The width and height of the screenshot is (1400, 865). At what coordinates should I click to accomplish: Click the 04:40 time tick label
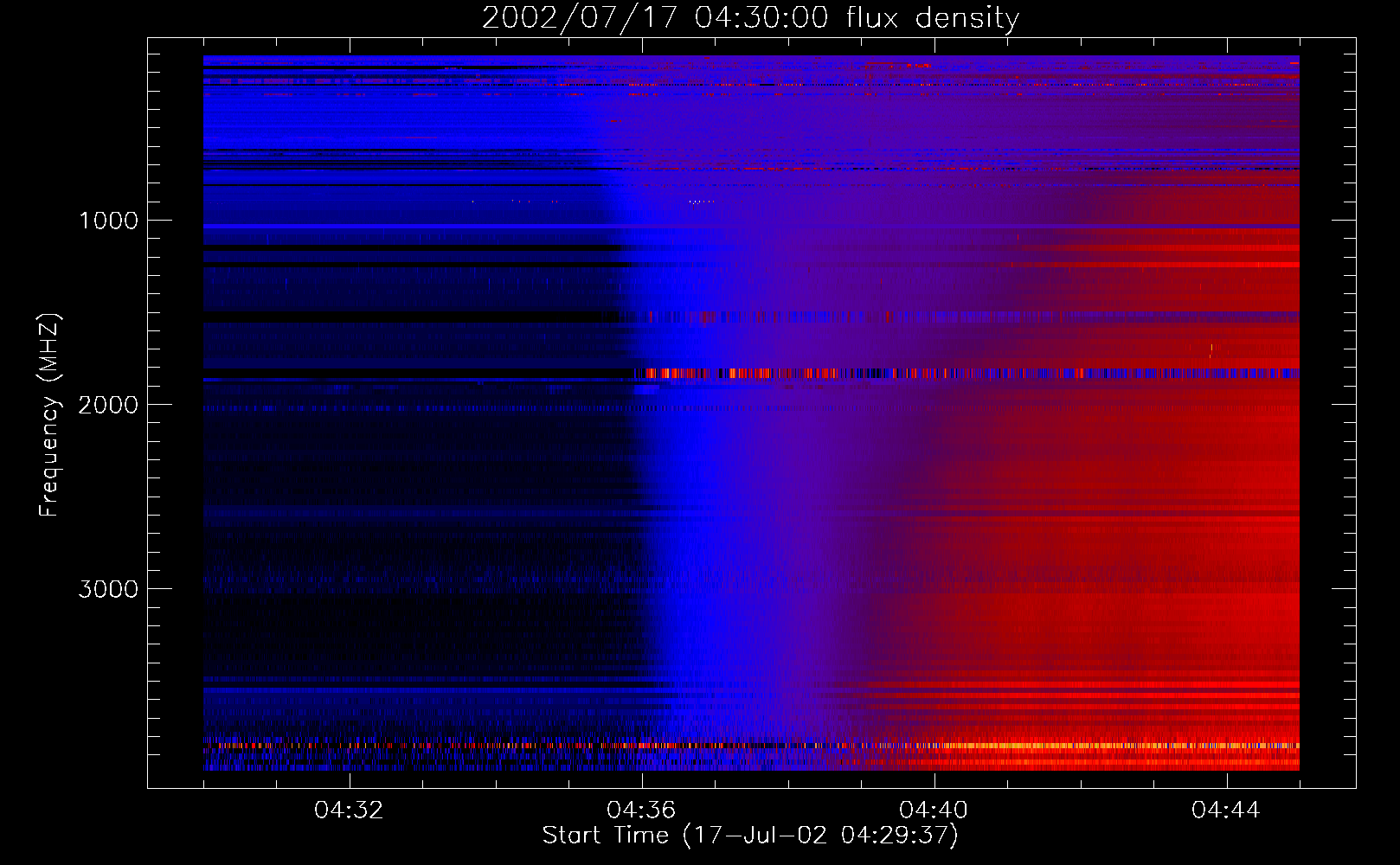[x=934, y=811]
